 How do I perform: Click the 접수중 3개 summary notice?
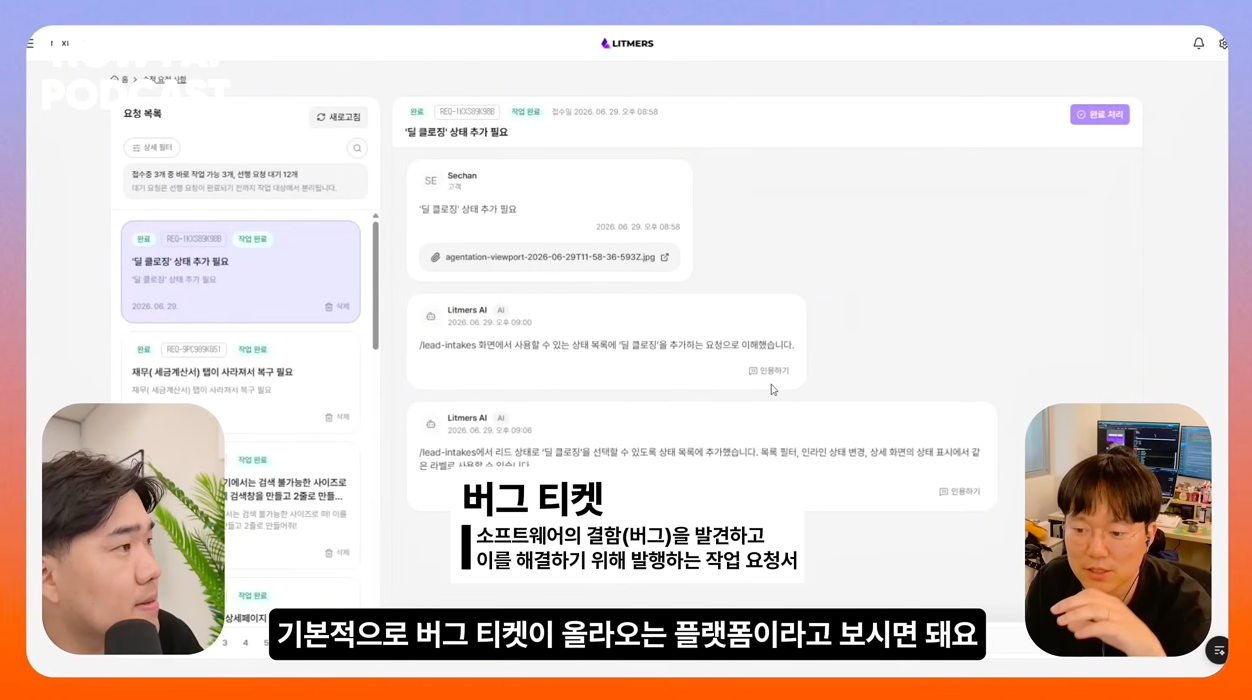245,181
